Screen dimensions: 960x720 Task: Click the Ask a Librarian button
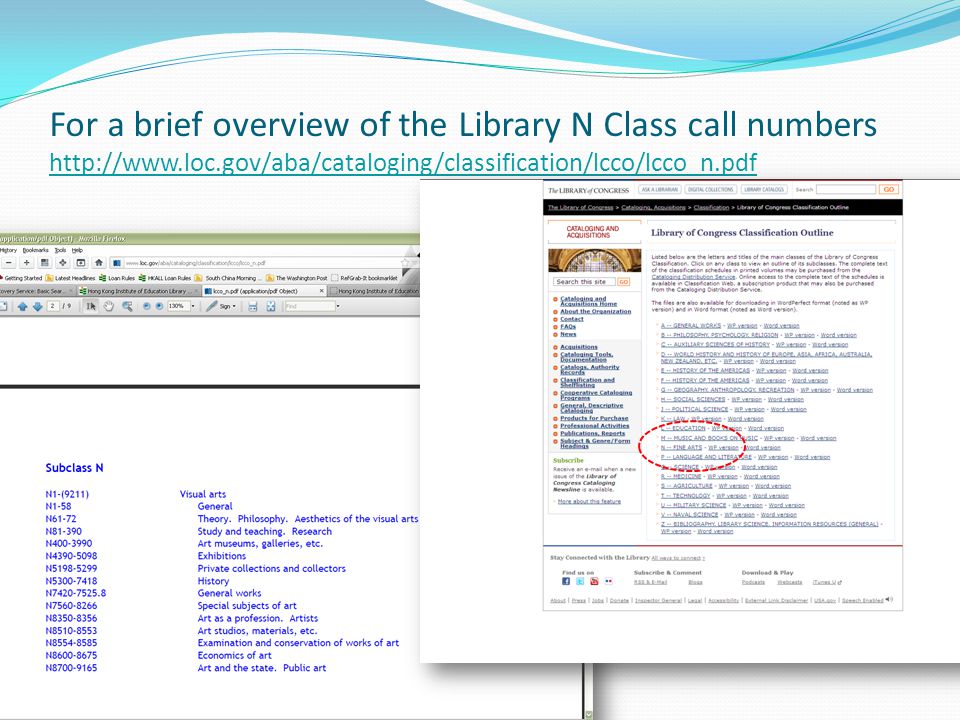pyautogui.click(x=660, y=190)
